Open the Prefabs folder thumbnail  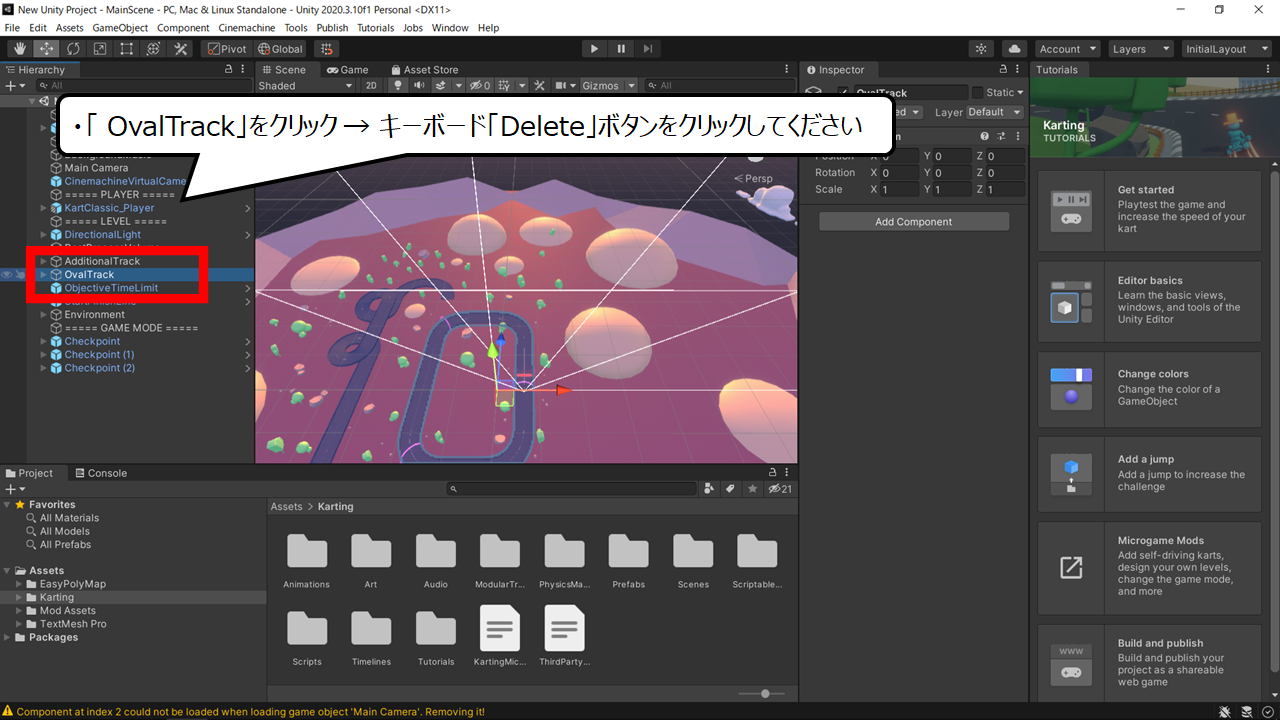tap(628, 553)
